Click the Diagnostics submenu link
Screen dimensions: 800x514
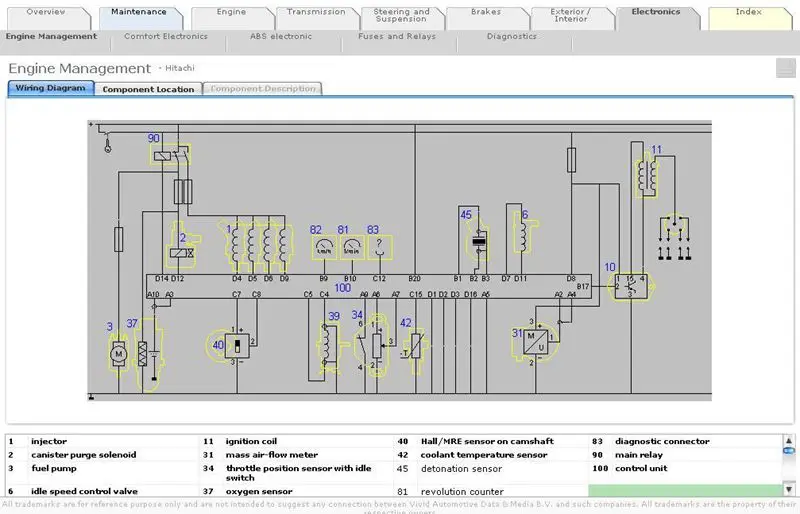(511, 37)
